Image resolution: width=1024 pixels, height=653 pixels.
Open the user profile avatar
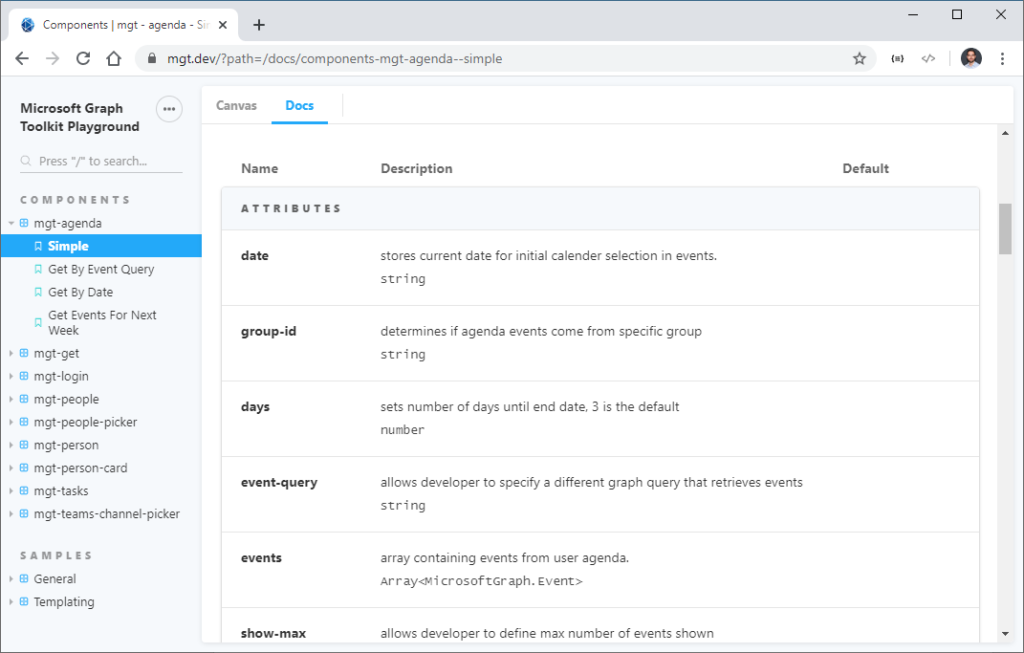(970, 58)
